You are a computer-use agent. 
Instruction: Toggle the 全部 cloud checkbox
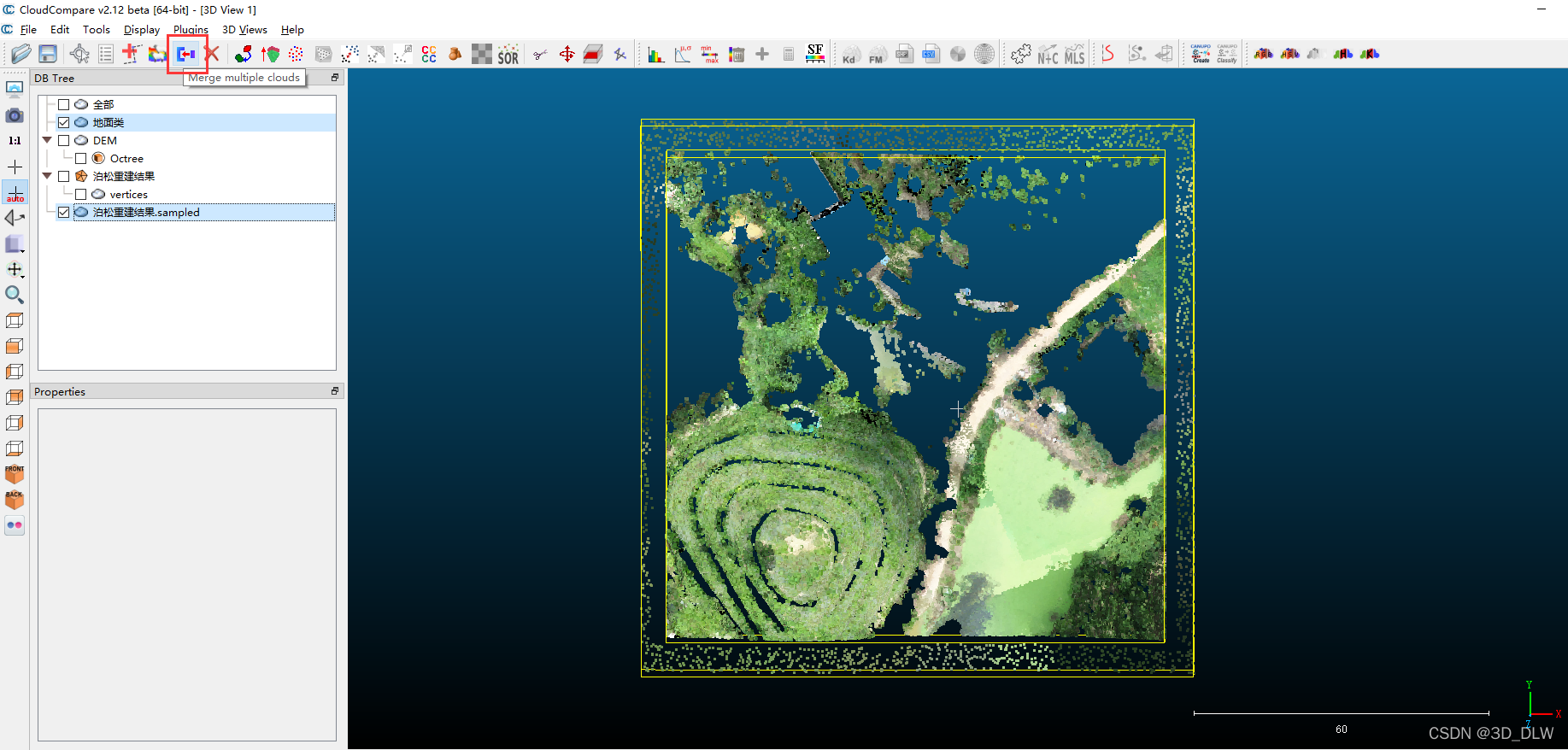[64, 104]
